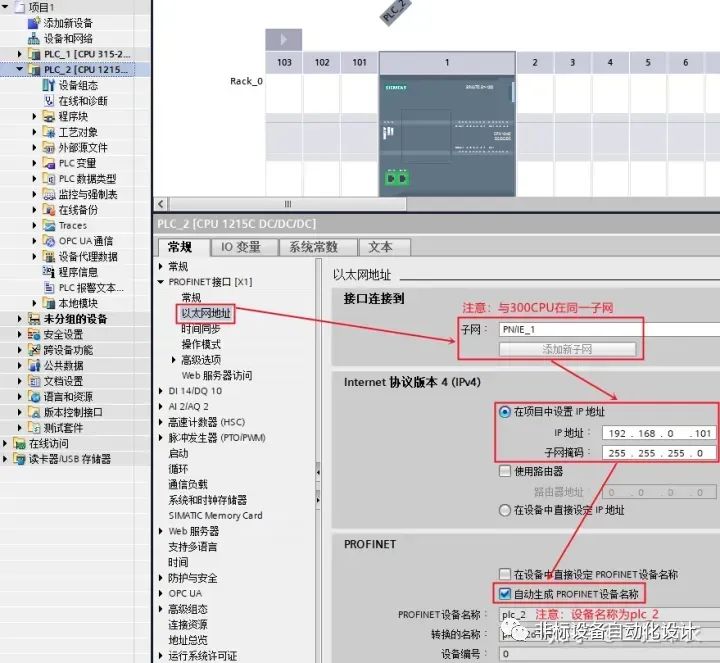Select SIMATIC Memory Card entry
Image resolution: width=720 pixels, height=663 pixels.
tap(215, 515)
